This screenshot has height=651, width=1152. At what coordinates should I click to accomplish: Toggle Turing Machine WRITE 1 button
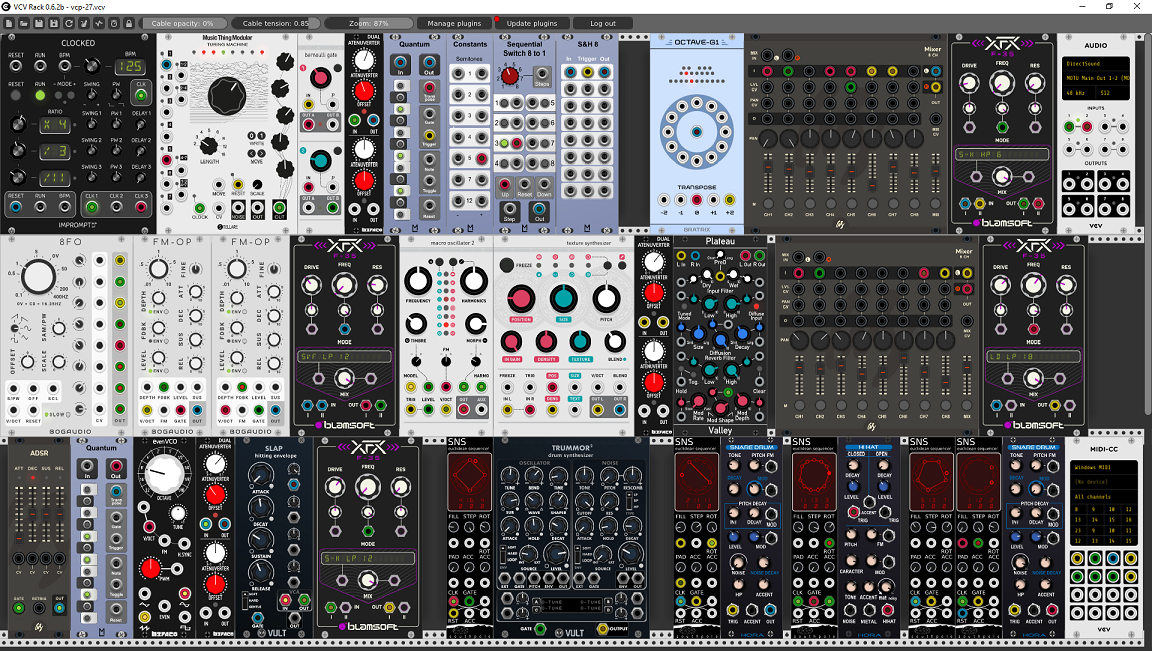pyautogui.click(x=262, y=136)
